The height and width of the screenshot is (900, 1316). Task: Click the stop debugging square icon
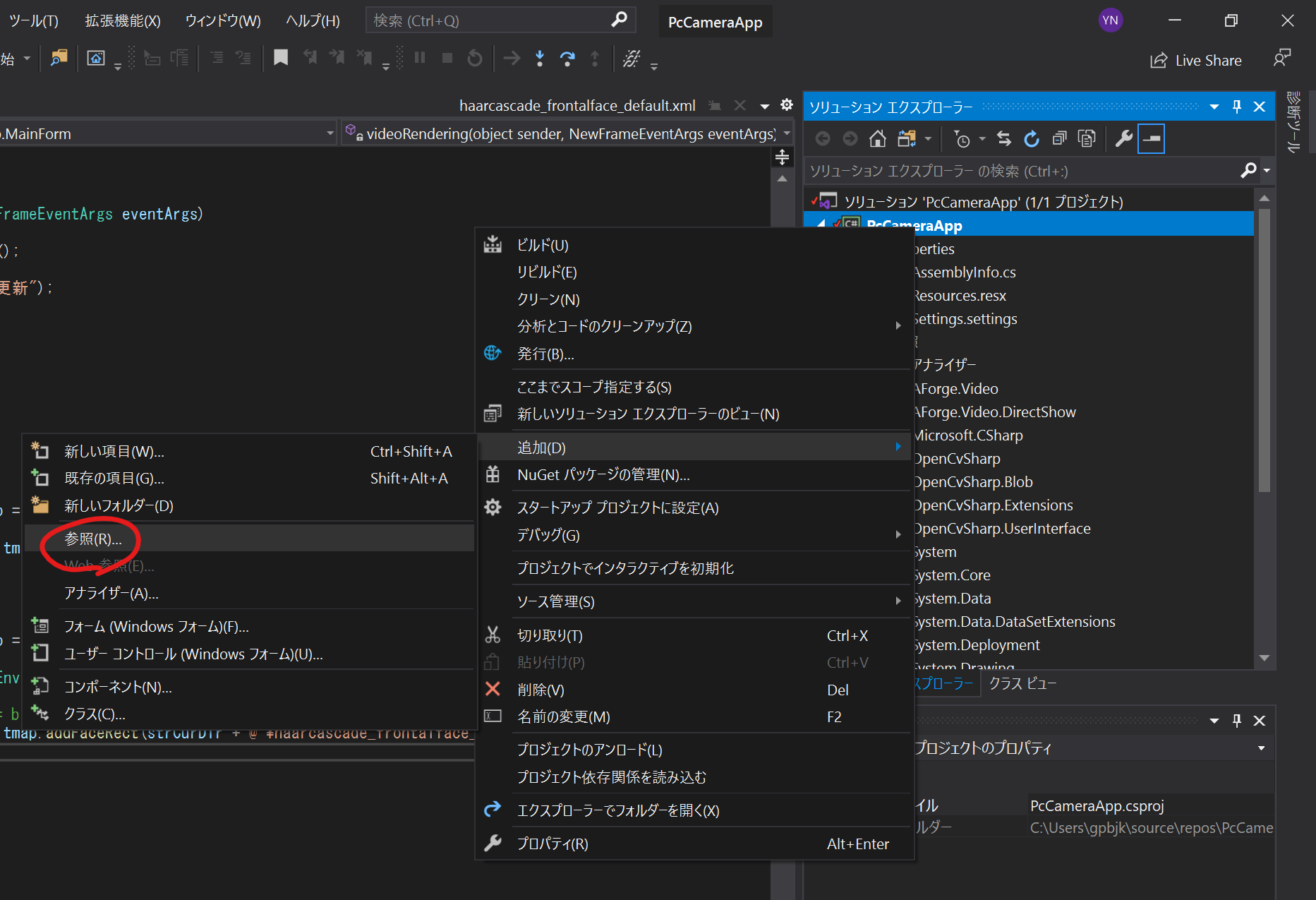pyautogui.click(x=447, y=58)
